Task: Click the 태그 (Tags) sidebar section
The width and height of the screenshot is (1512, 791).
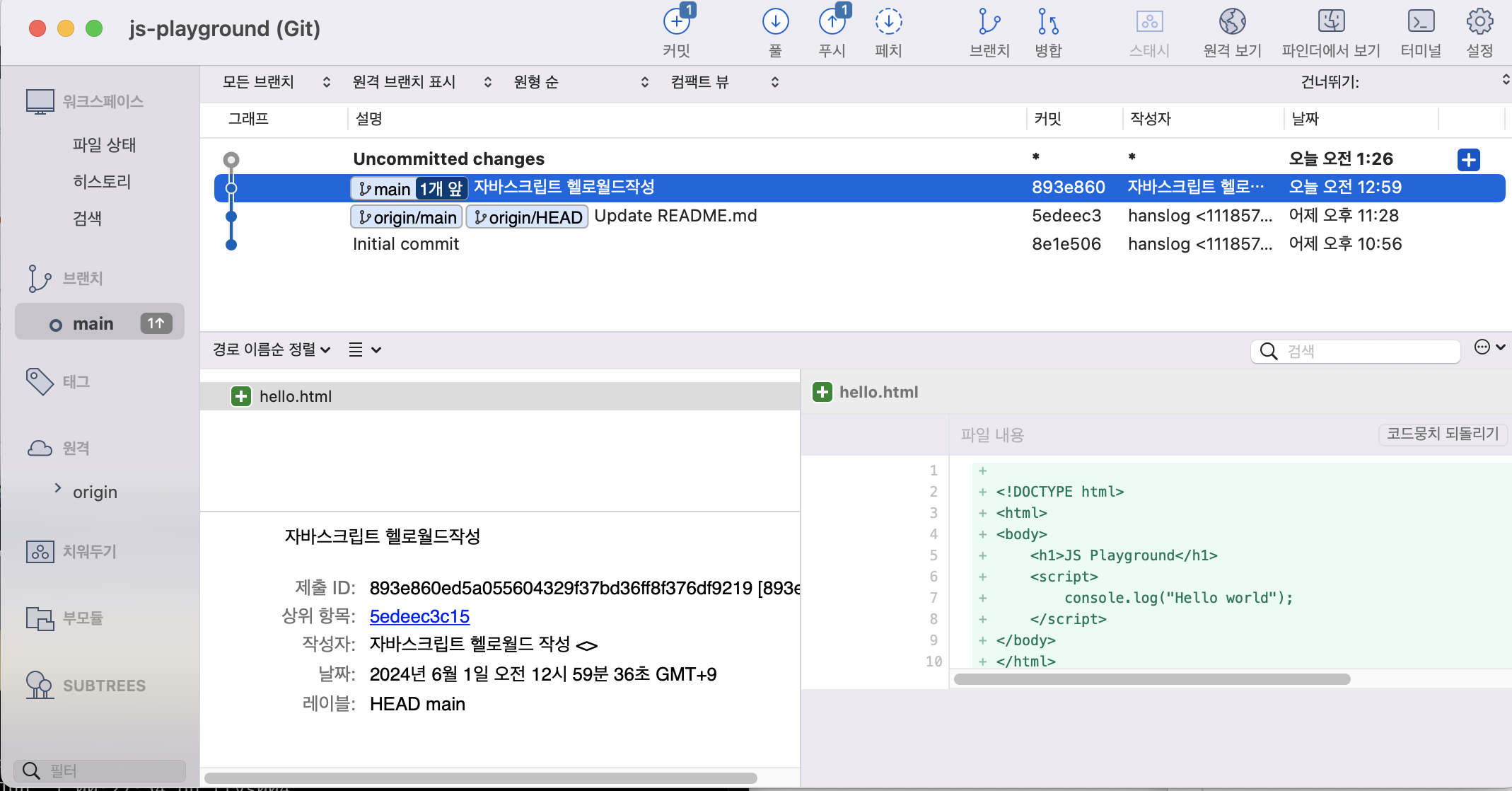Action: coord(58,381)
